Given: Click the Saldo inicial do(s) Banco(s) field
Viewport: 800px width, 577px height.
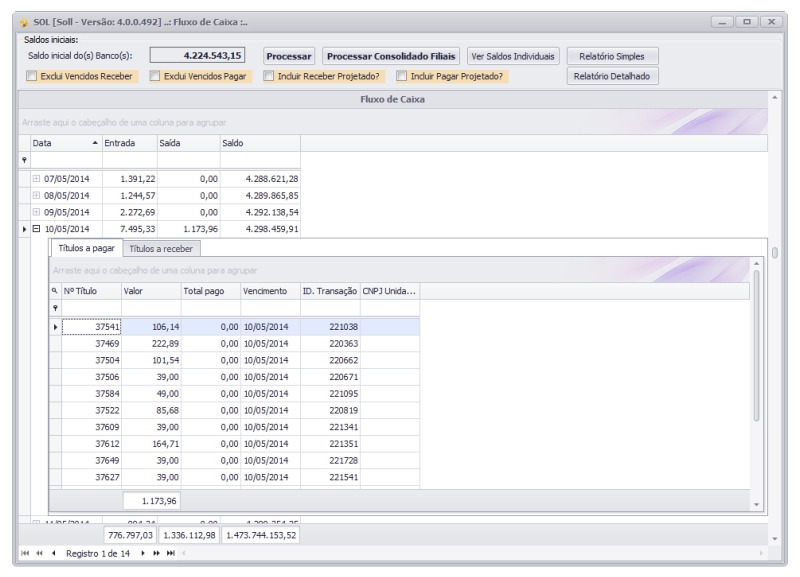Looking at the screenshot, I should coord(203,56).
